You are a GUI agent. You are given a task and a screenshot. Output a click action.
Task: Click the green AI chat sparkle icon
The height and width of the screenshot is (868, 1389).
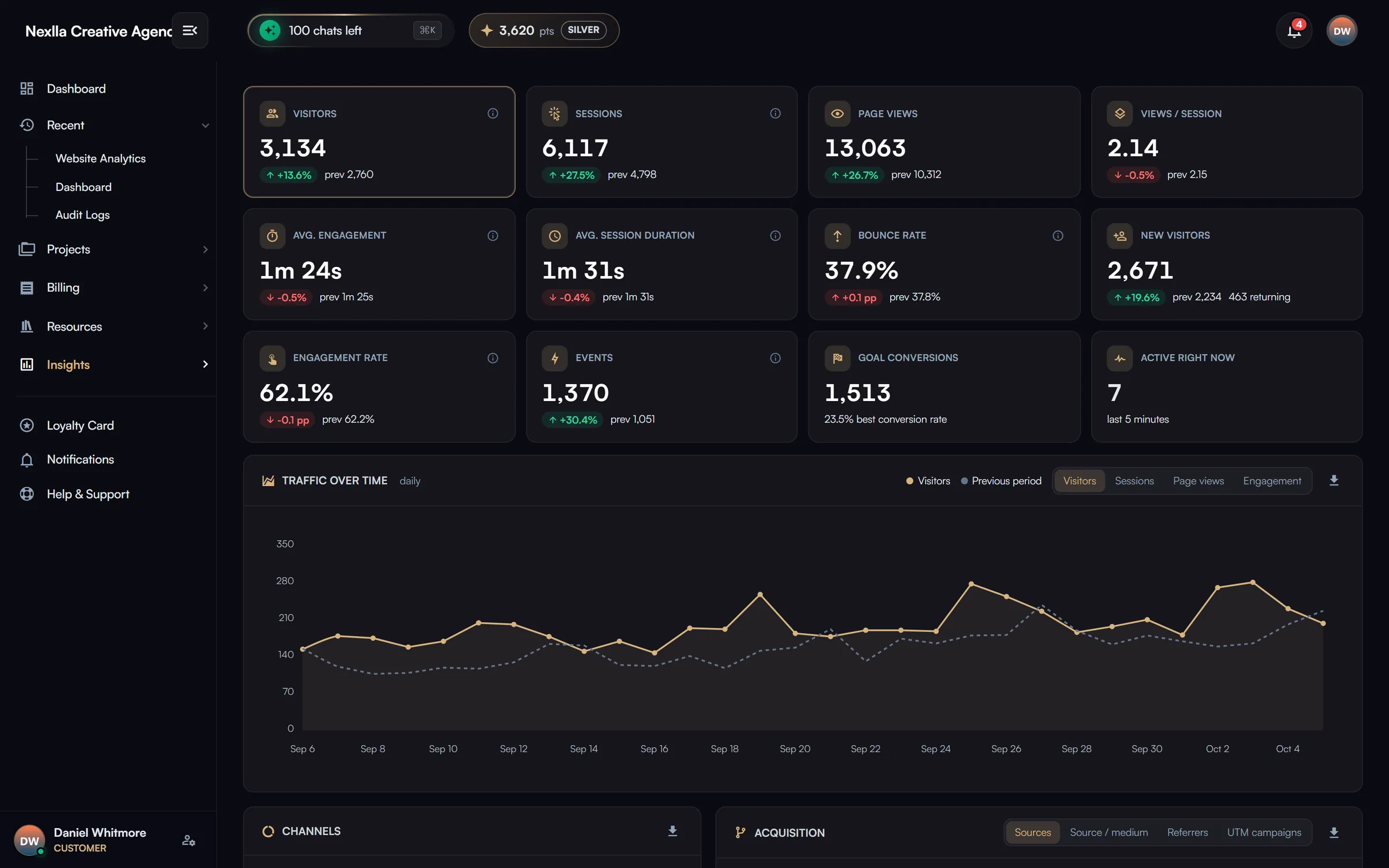(270, 30)
